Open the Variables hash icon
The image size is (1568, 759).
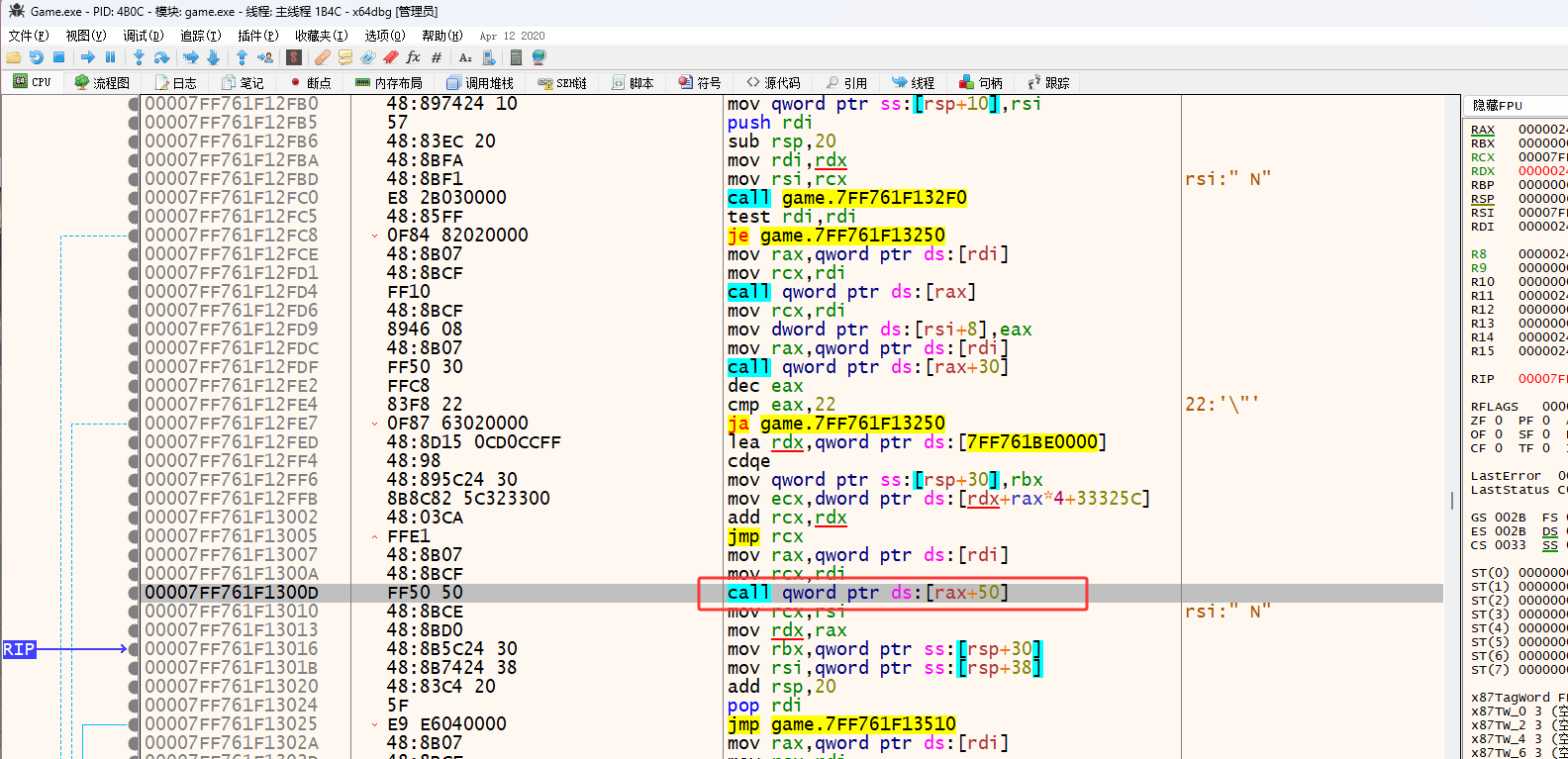coord(437,57)
